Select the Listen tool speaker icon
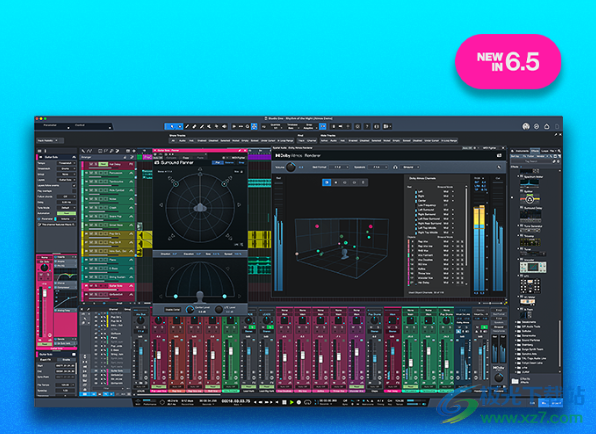 224,127
